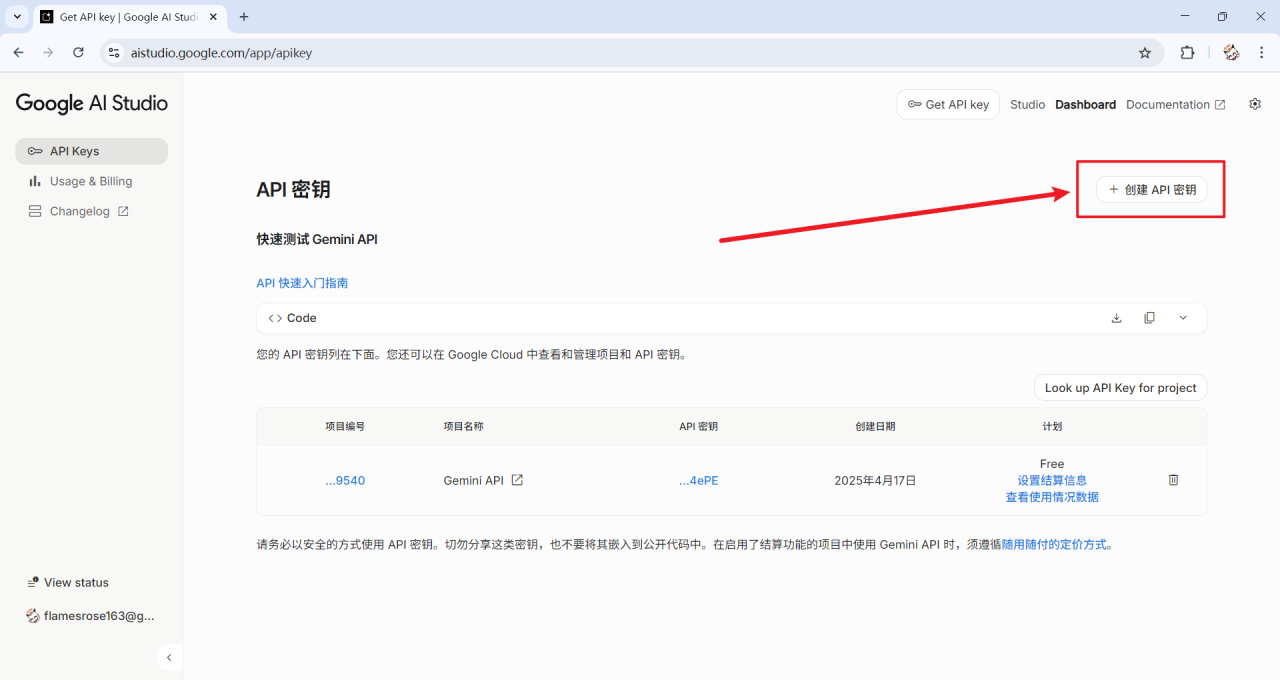This screenshot has width=1280, height=680.
Task: Bookmark this page with the star icon
Action: pyautogui.click(x=1145, y=53)
